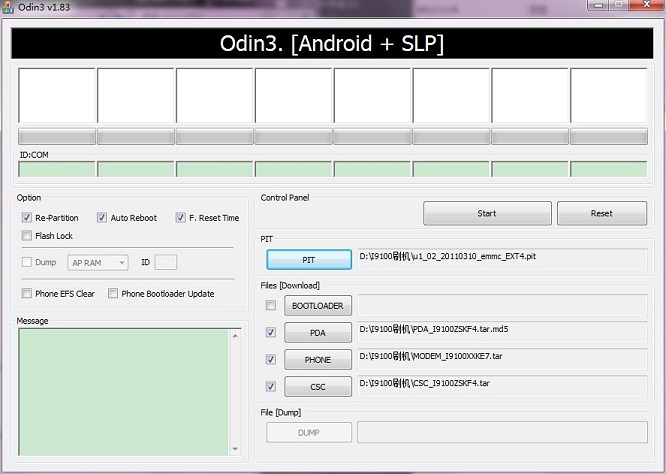Click the first device status box

point(57,96)
